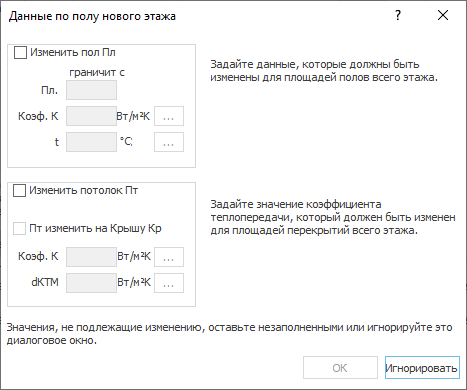Screen dimensions: 467x390
Task: Click the 'Игнорировать' button
Action: coord(422,368)
